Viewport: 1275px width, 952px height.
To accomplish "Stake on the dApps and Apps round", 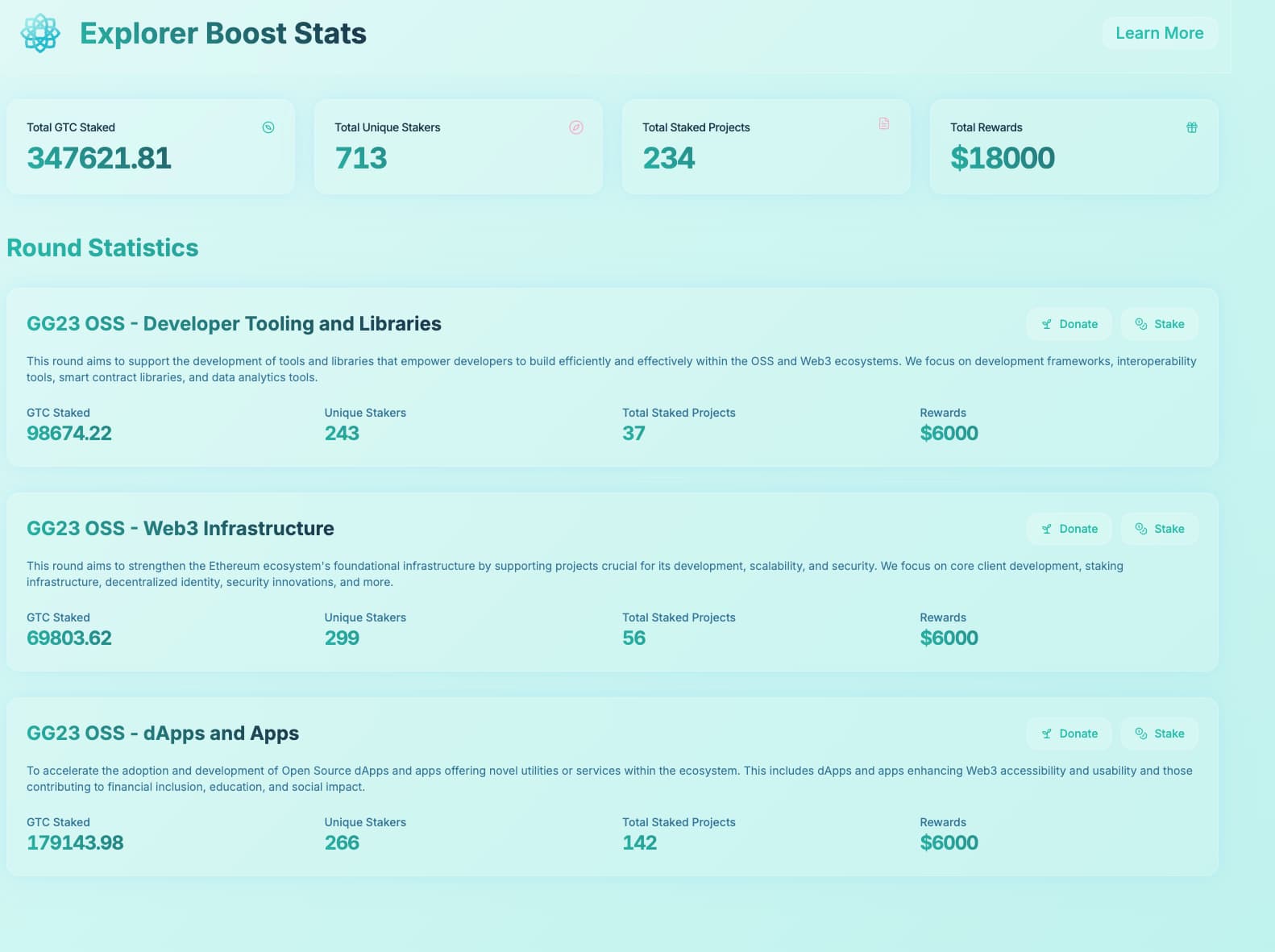I will 1159,734.
